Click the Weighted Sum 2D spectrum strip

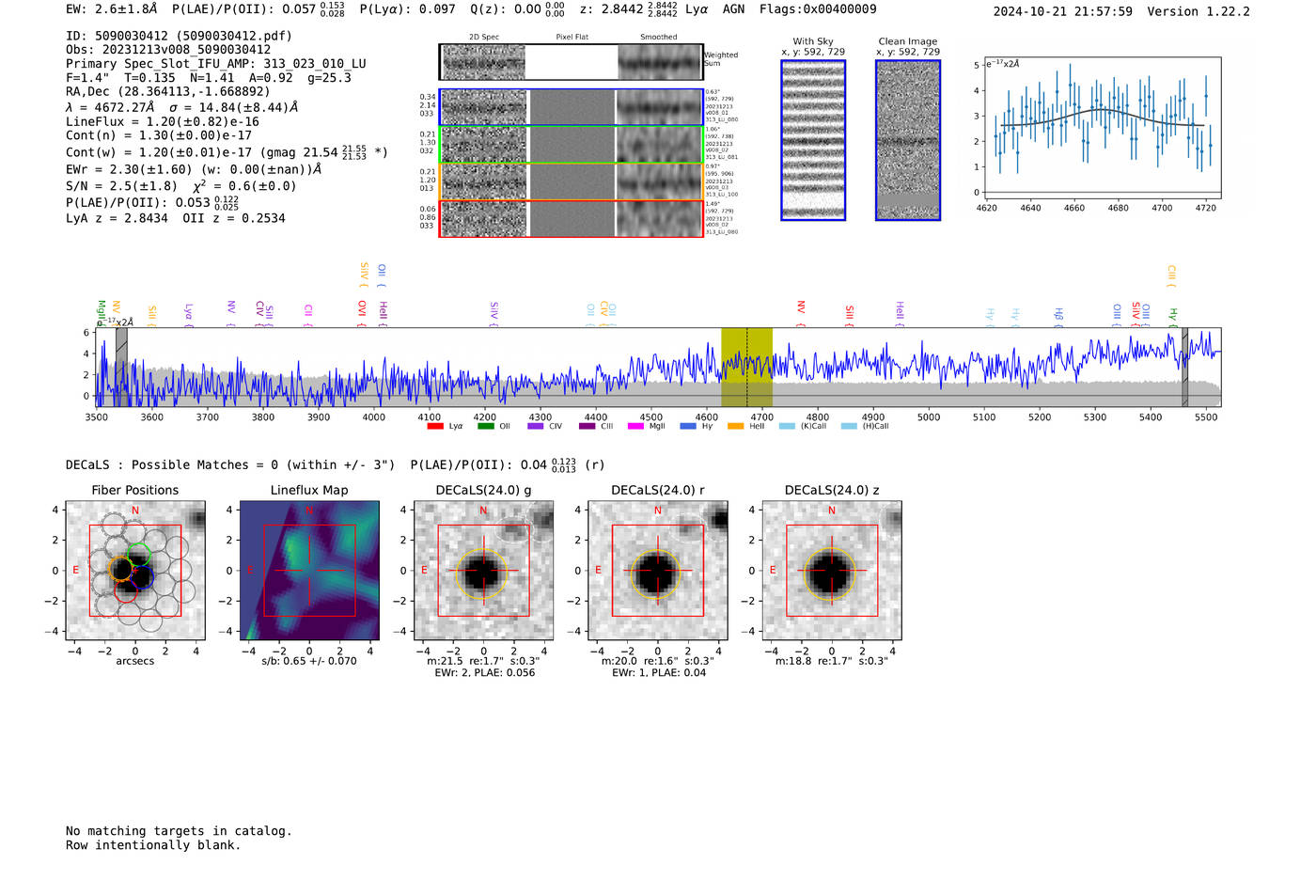[571, 62]
